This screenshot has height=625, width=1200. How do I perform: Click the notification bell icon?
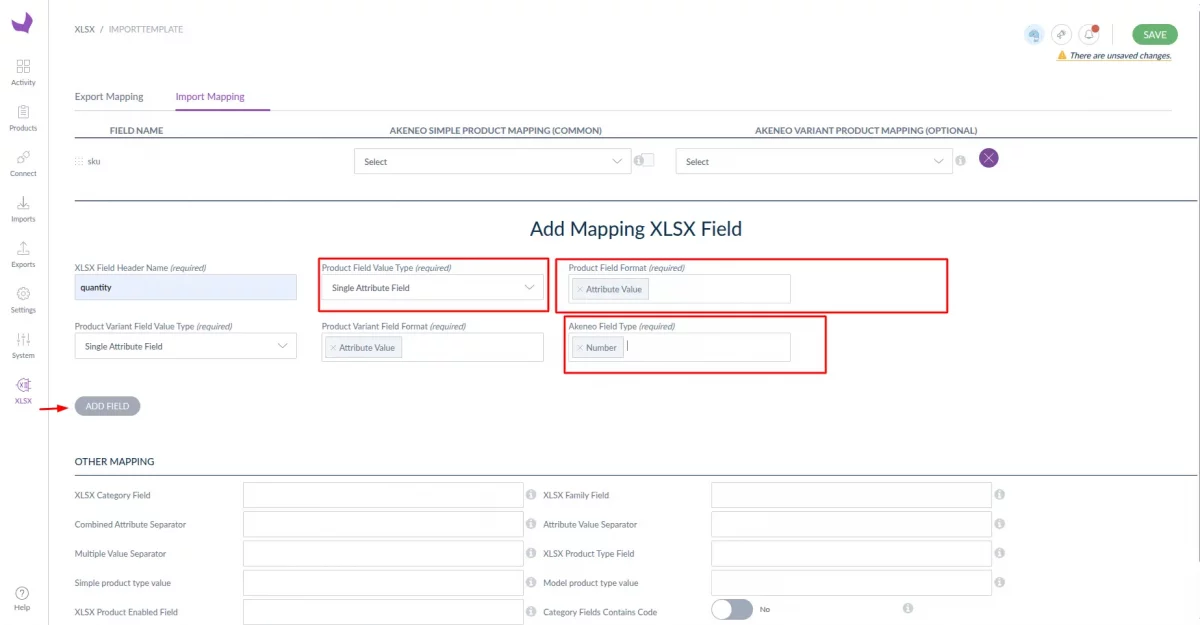1089,35
